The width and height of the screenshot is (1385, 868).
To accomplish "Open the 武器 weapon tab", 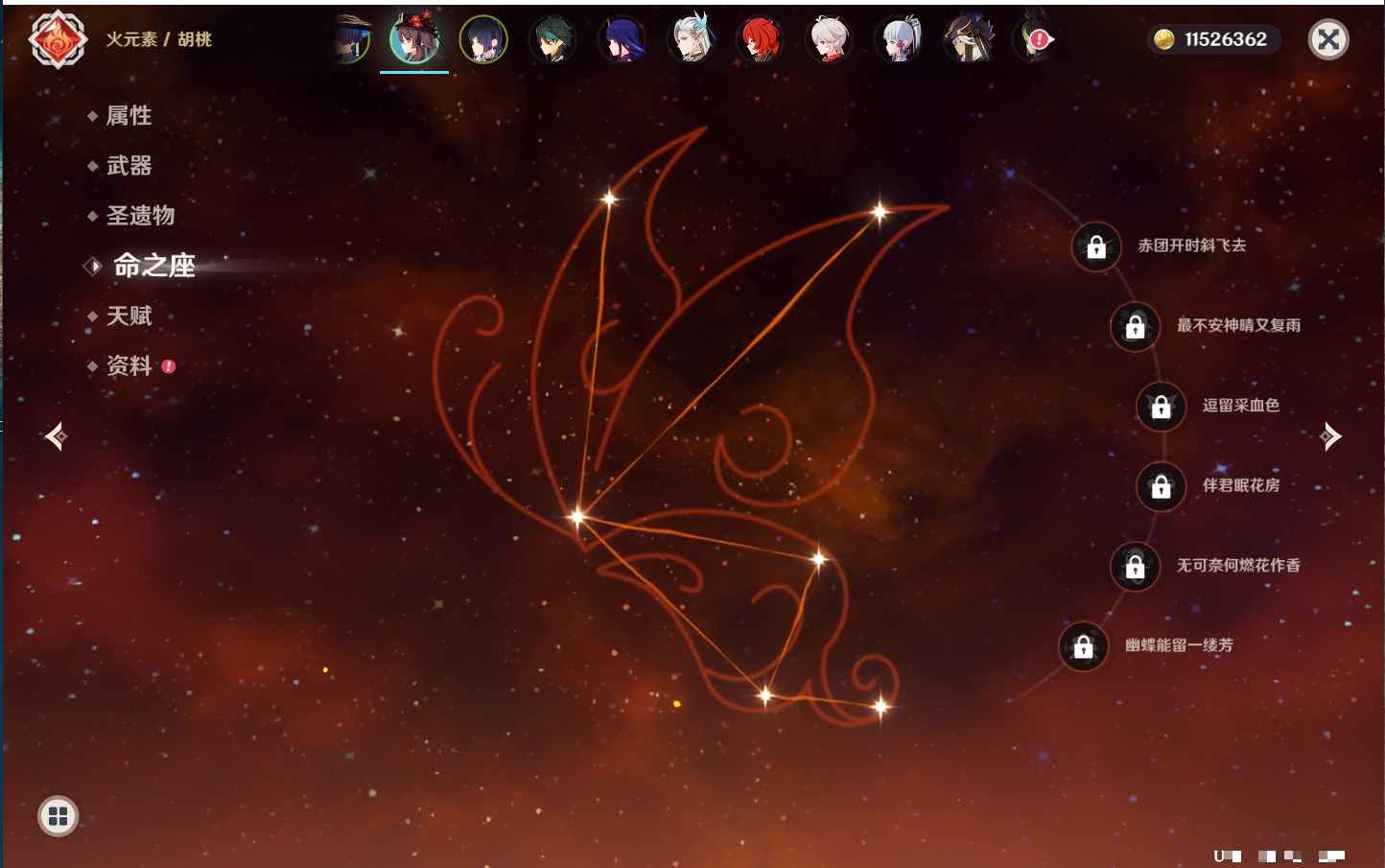I will tap(129, 166).
